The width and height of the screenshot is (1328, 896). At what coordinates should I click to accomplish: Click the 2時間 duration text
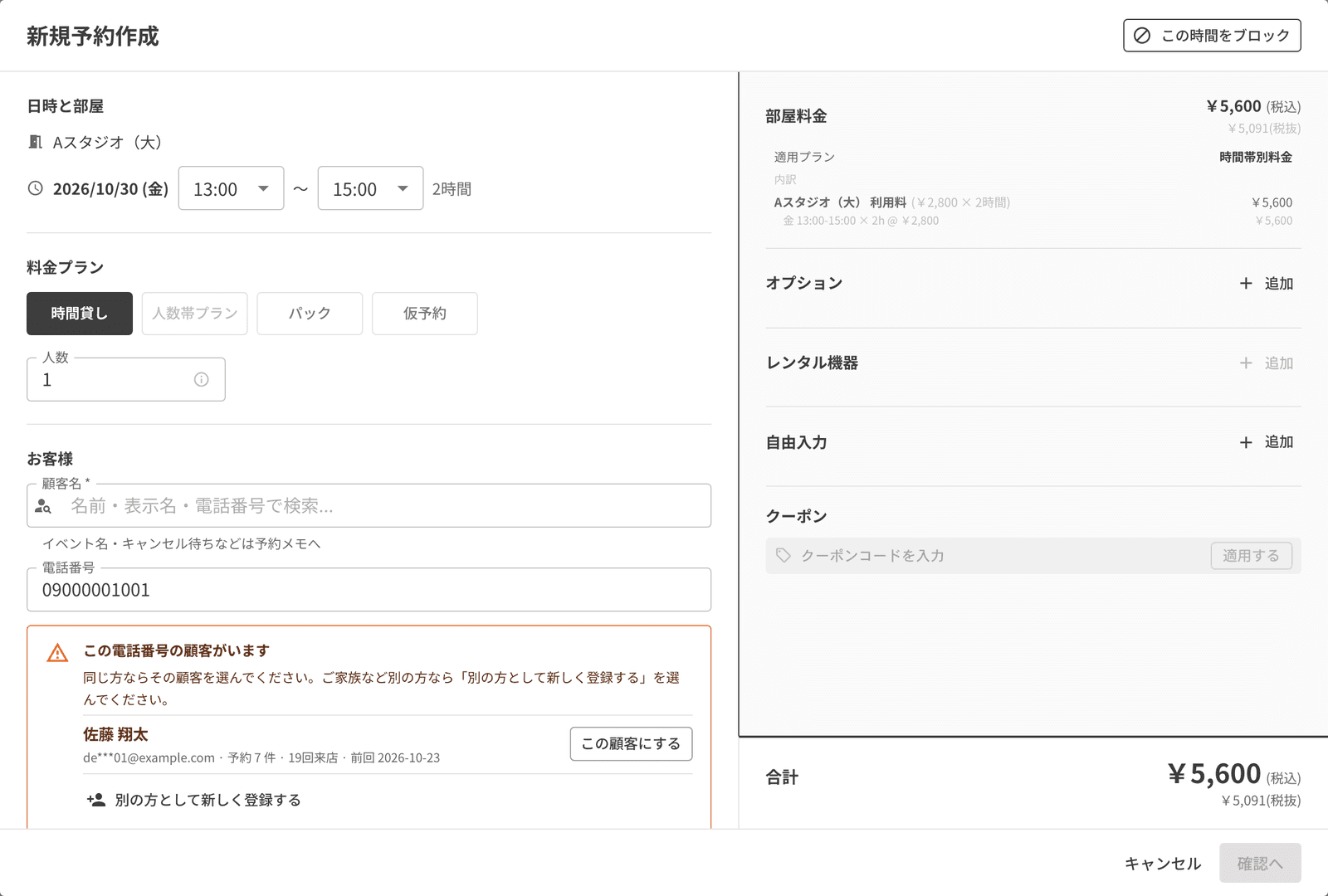[x=452, y=189]
